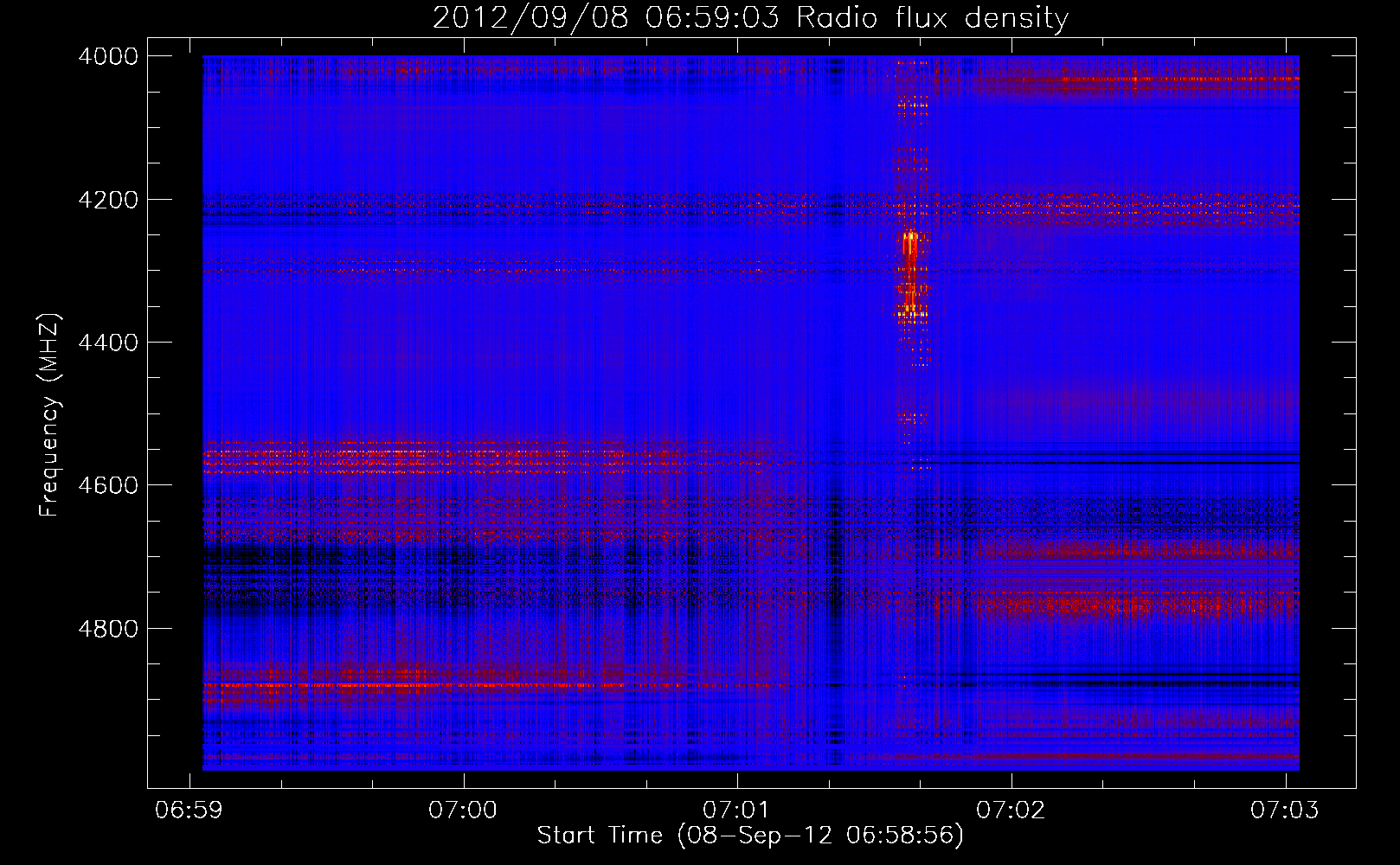1400x865 pixels.
Task: Click the 4800 frequency tick label
Action: pyautogui.click(x=108, y=629)
